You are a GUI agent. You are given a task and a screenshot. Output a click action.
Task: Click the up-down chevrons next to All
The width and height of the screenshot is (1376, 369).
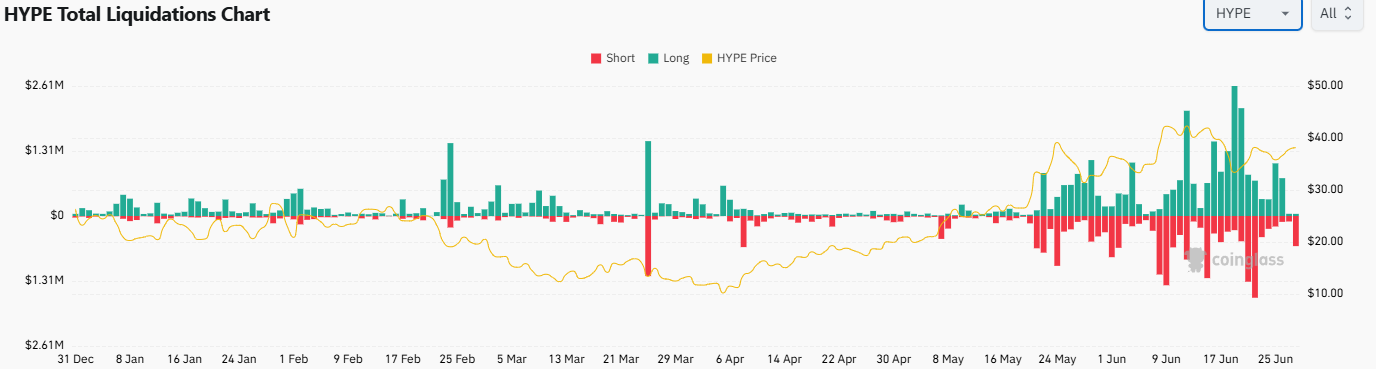(1348, 14)
